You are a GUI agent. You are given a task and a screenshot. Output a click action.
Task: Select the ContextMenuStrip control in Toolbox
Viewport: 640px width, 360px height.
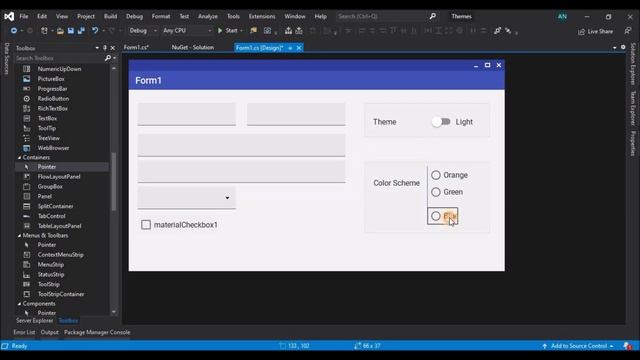(60, 255)
